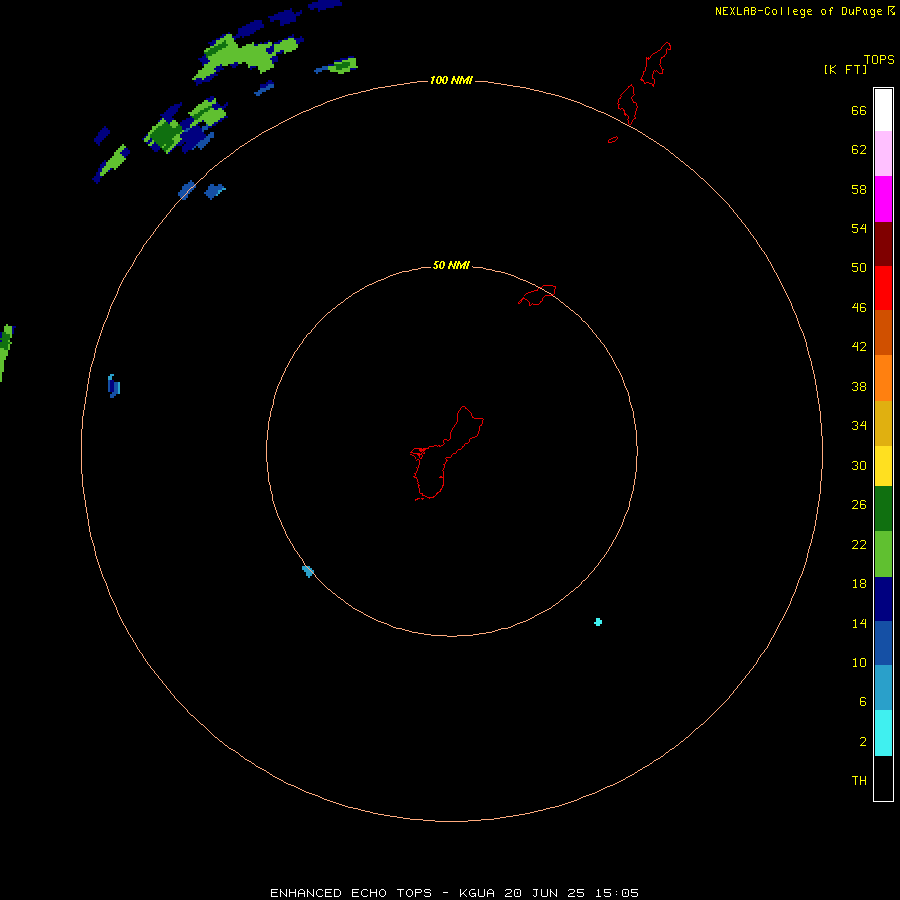This screenshot has height=900, width=900.
Task: Click the 'TH' legend label
Action: click(859, 781)
